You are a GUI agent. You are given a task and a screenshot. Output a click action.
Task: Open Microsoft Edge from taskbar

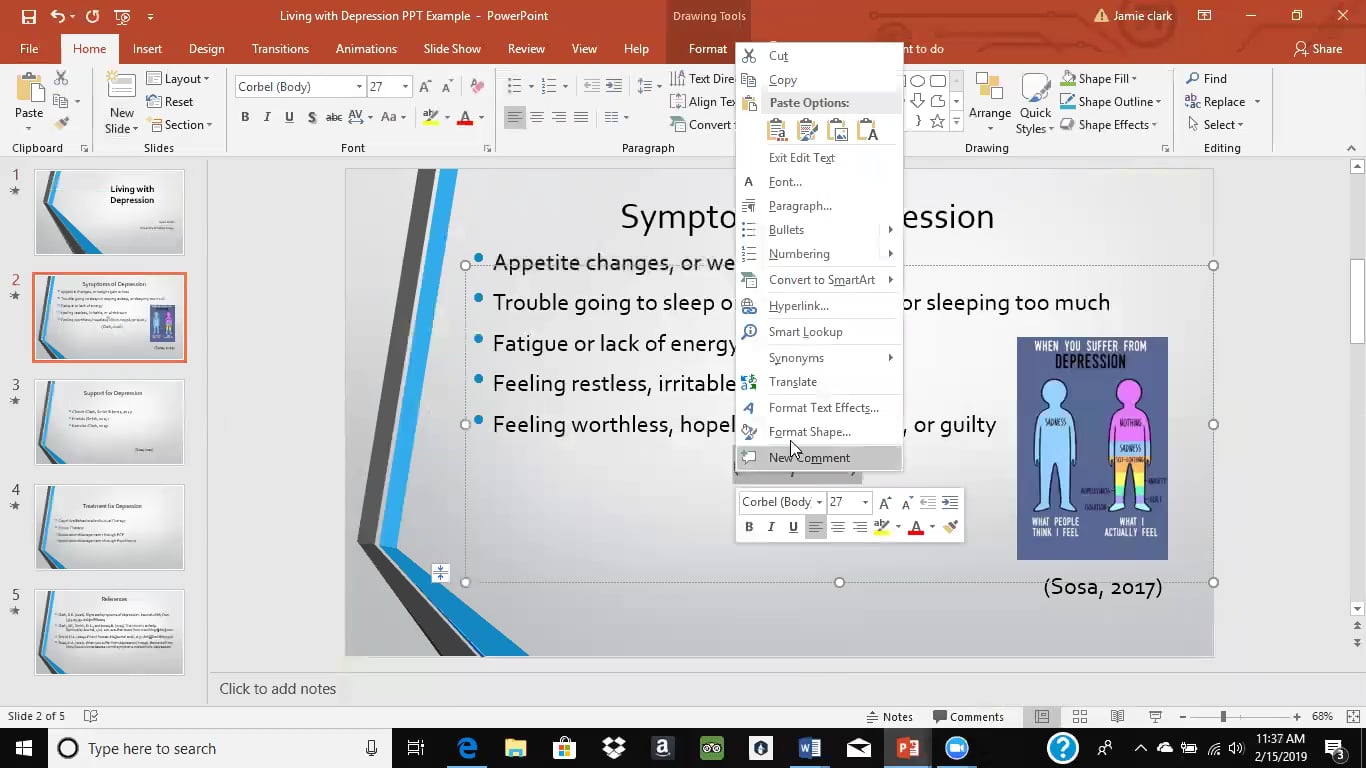[x=467, y=748]
